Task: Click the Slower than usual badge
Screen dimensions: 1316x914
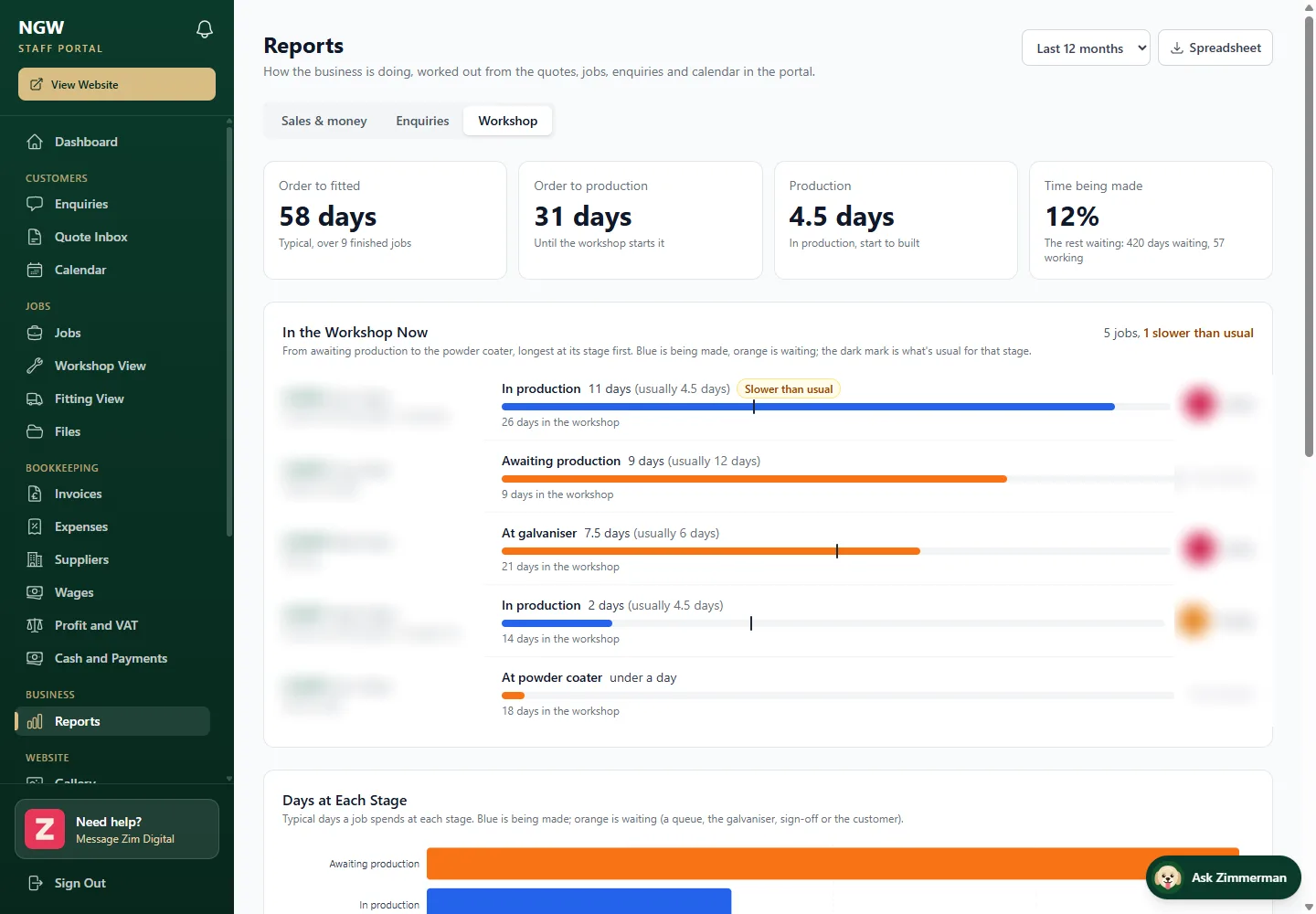Action: tap(789, 389)
